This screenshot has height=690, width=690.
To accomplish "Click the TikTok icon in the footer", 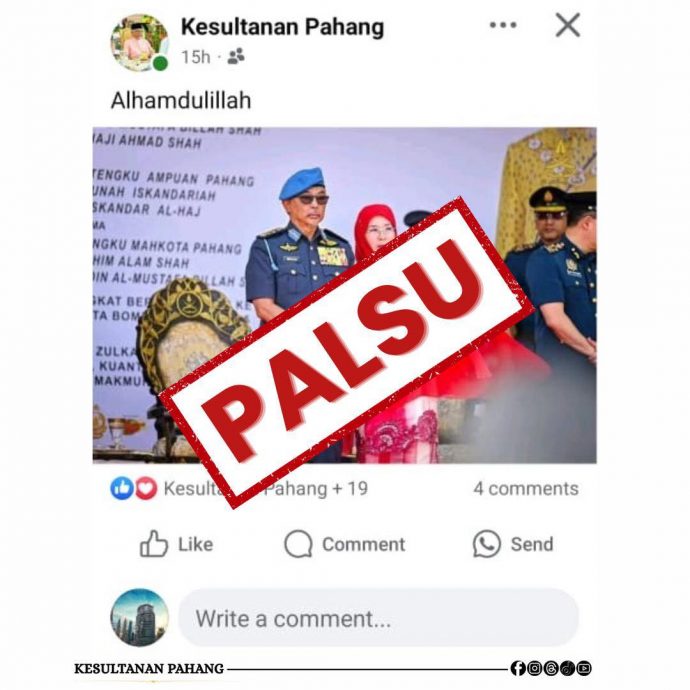I will (x=567, y=668).
